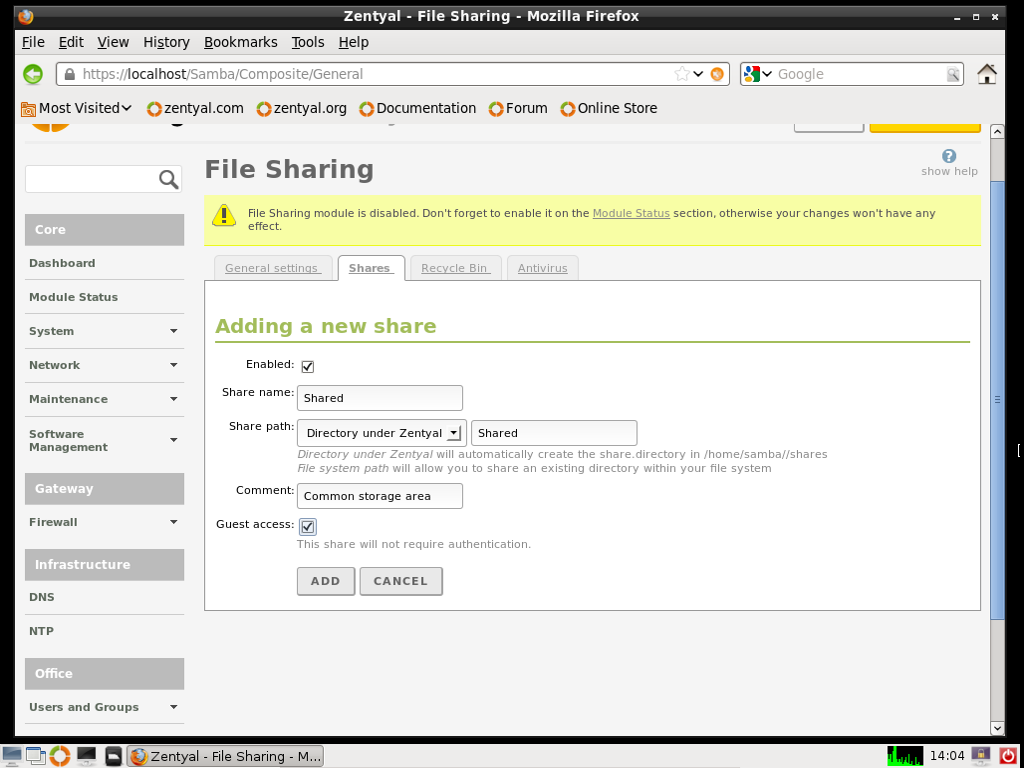Click the red power button in taskbar
Image resolution: width=1024 pixels, height=768 pixels.
coord(1007,756)
